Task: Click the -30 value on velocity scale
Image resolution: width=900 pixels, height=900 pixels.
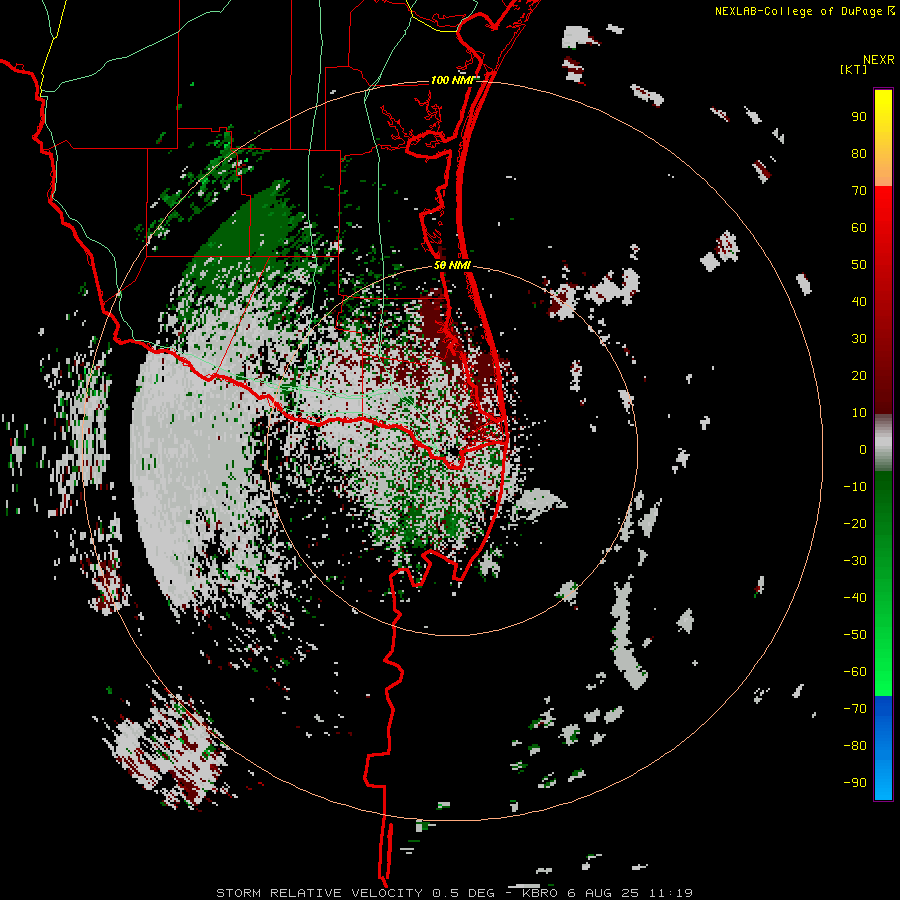Action: (x=855, y=561)
